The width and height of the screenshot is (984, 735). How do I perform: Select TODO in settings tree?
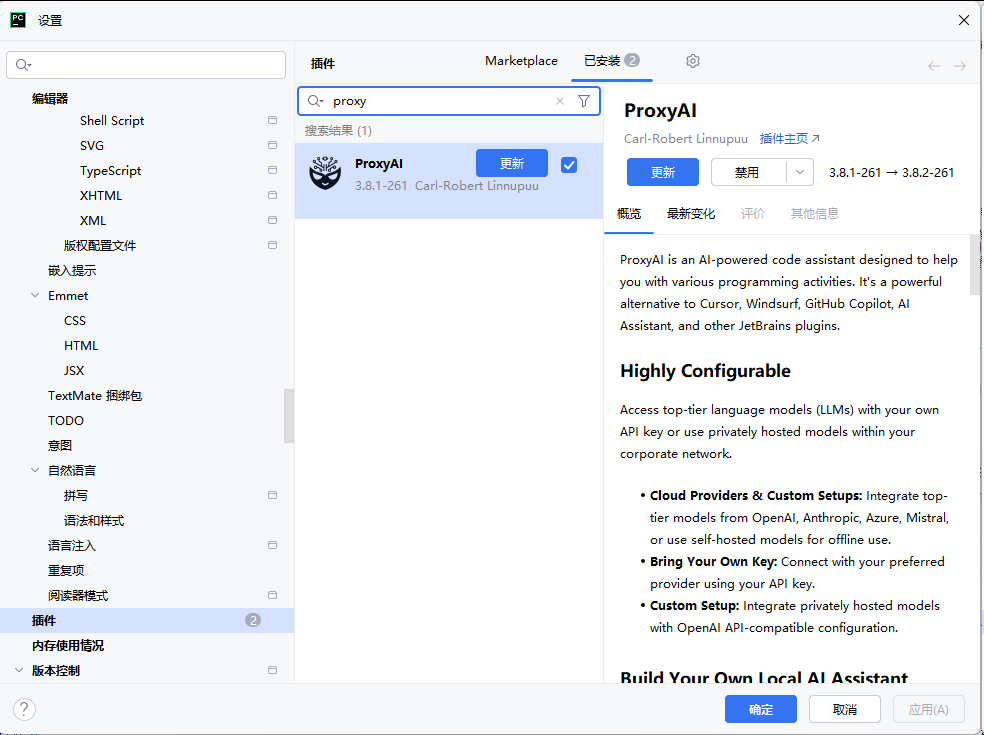tap(66, 421)
